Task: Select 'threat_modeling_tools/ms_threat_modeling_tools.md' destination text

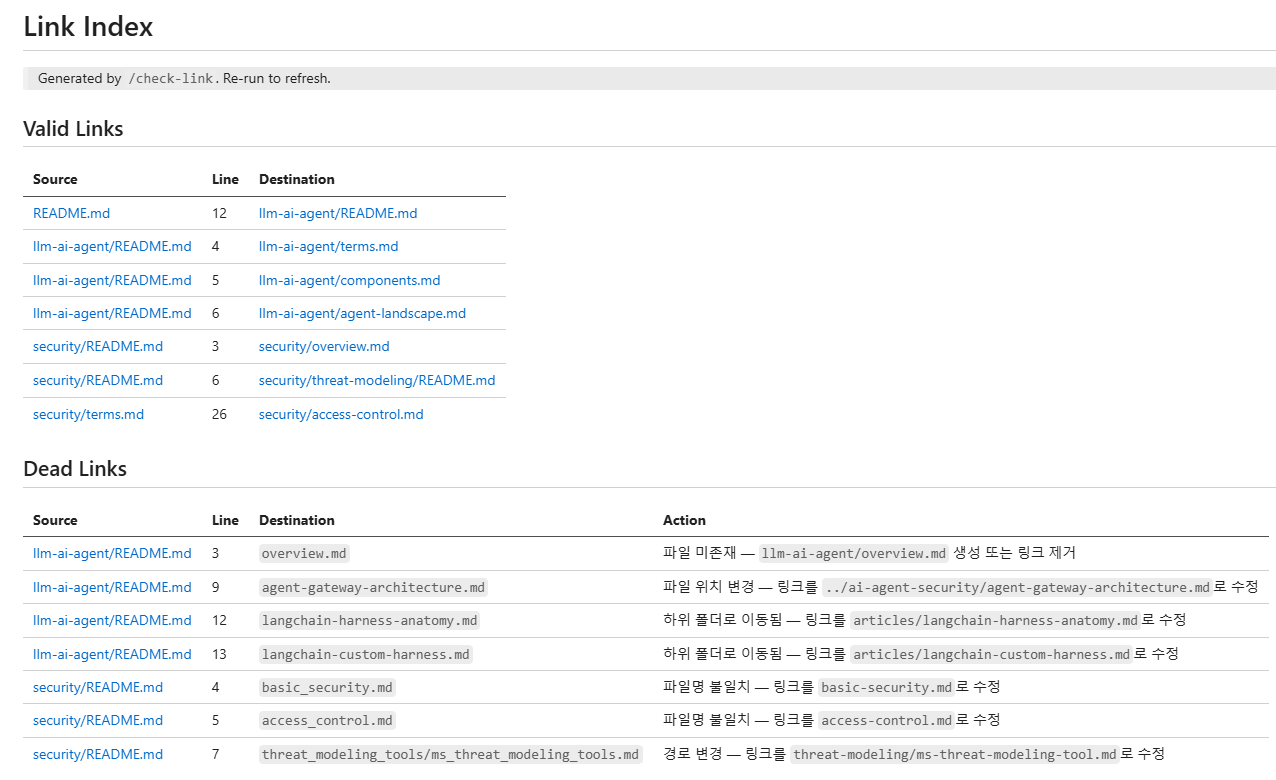Action: click(450, 754)
